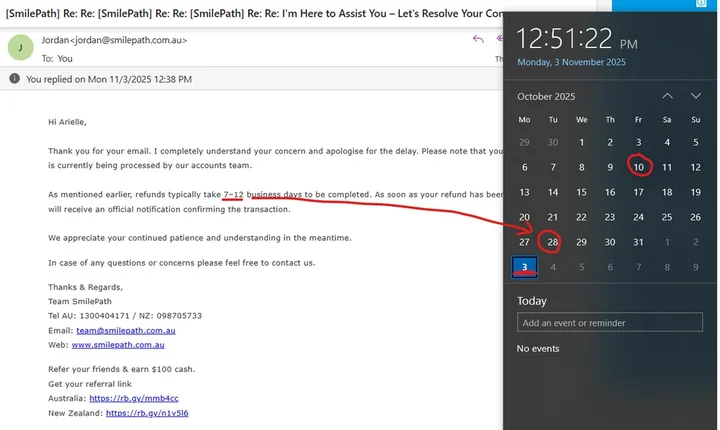Select October 12 in the calendar

696,167
